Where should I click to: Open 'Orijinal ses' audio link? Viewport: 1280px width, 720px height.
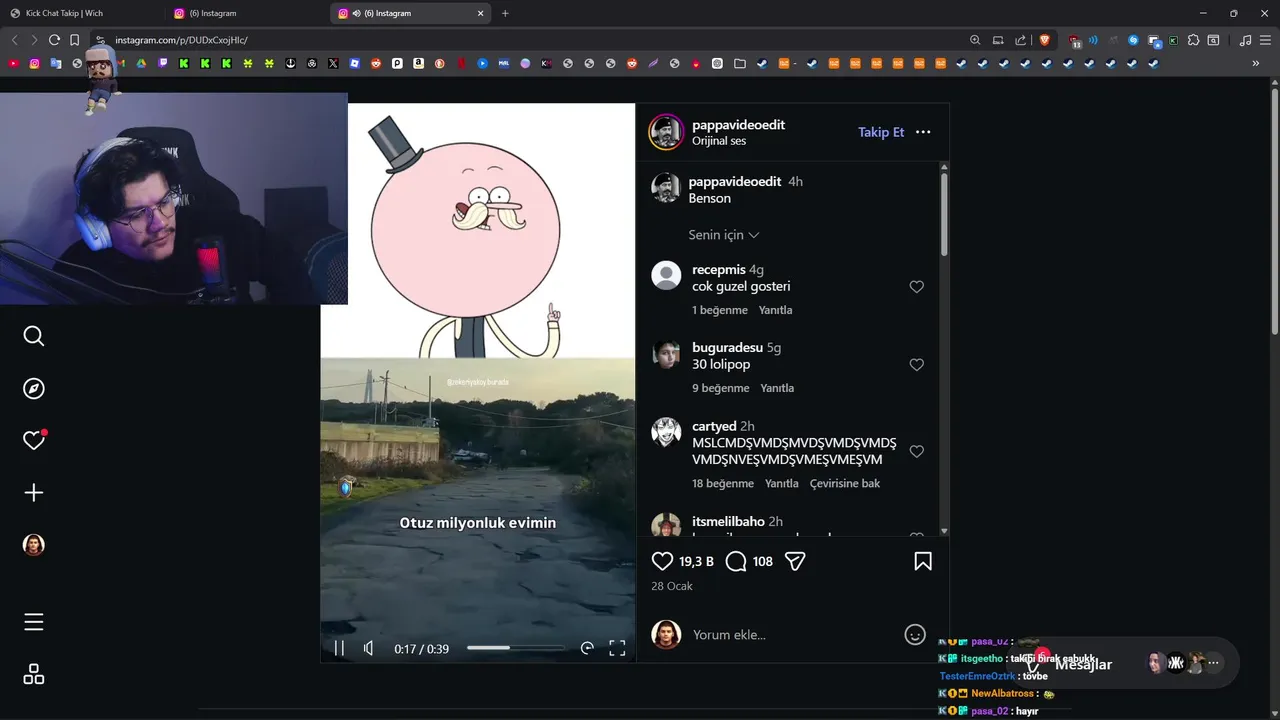click(719, 141)
